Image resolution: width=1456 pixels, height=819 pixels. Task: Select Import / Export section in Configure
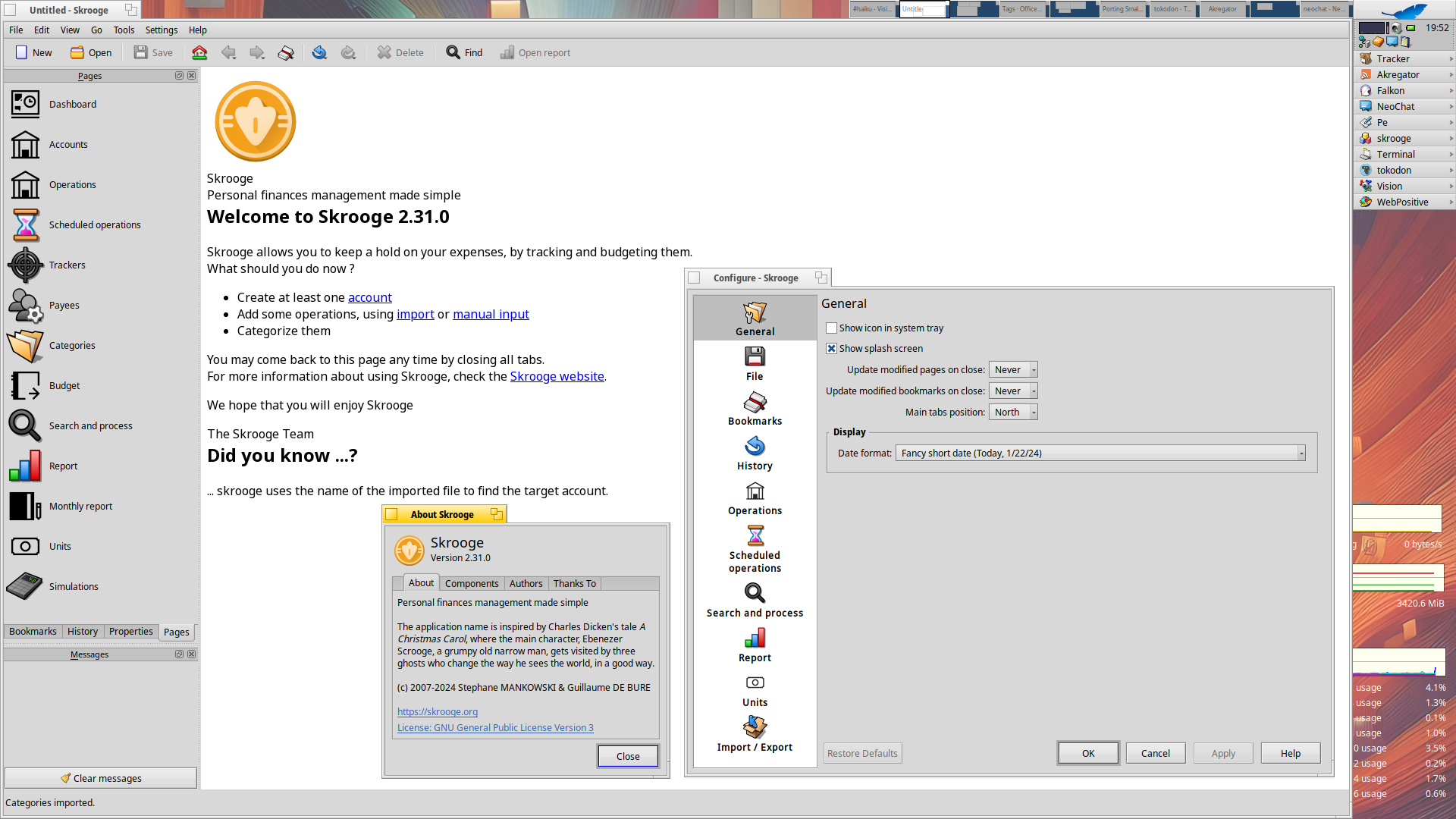755,734
